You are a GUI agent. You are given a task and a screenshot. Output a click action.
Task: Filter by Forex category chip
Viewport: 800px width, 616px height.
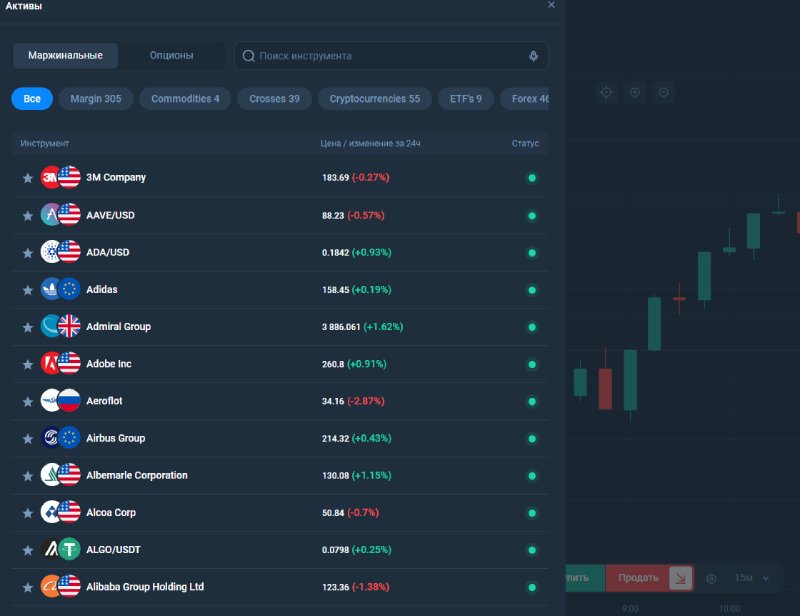pos(525,99)
